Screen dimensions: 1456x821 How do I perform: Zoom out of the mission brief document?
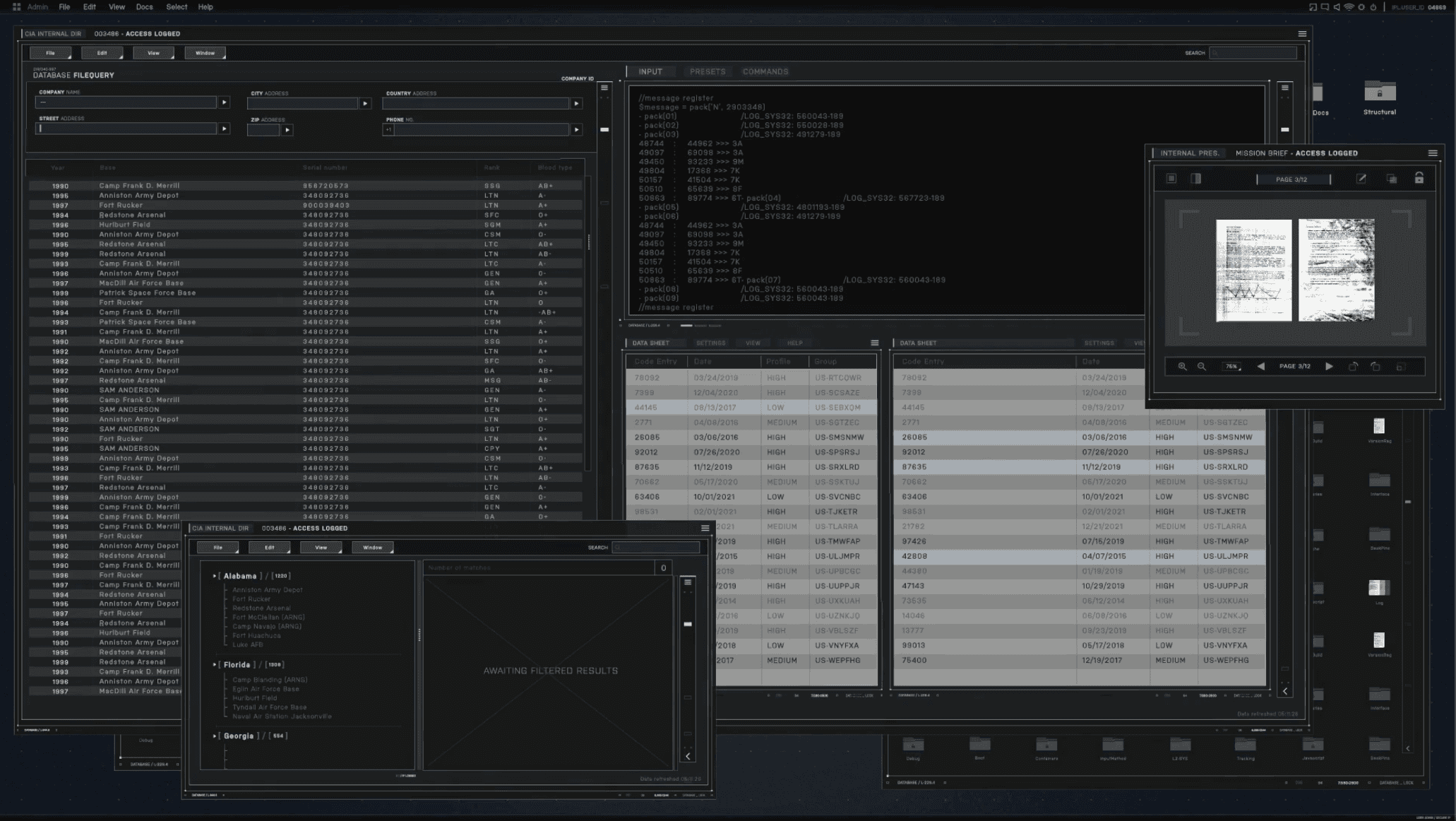[x=1202, y=367]
